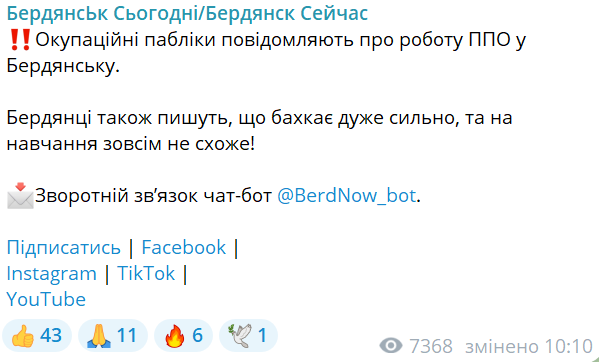599x362 pixels.
Task: Click the dove reaction with 1
Action: coord(248,336)
